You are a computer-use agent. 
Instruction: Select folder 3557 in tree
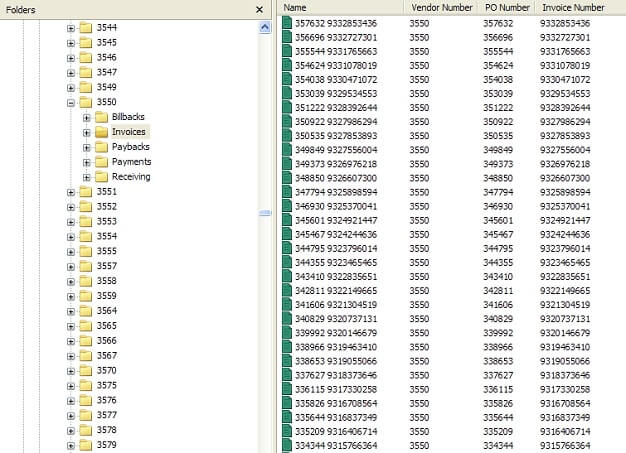coord(107,266)
